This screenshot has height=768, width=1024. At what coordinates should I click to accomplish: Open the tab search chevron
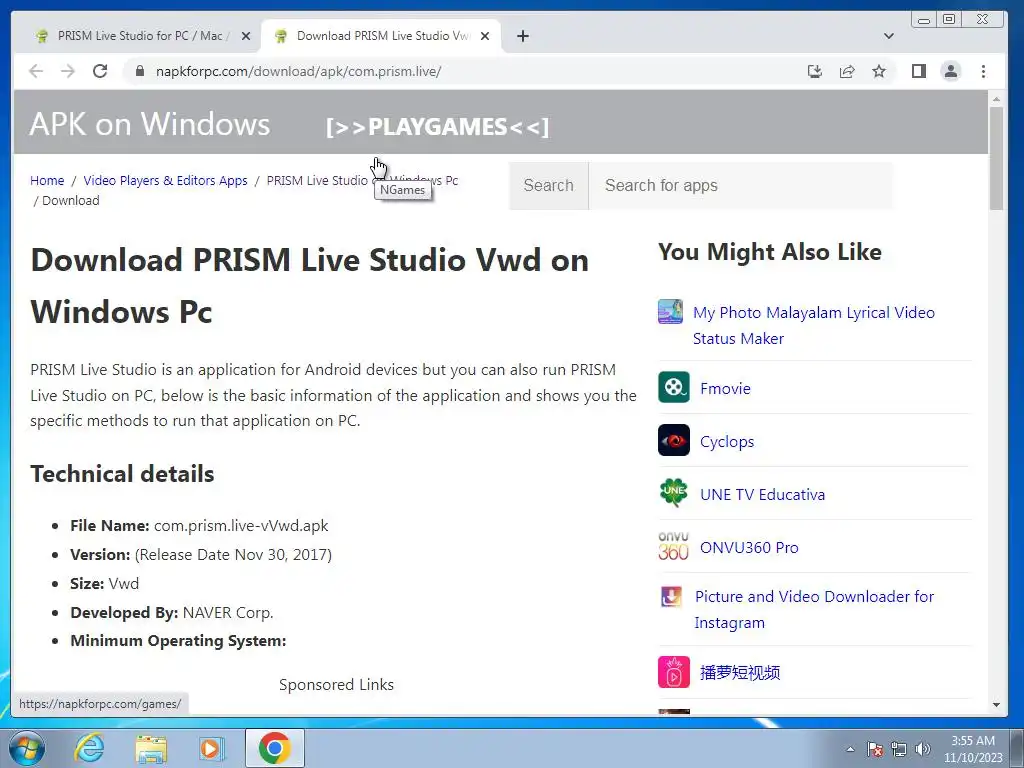(888, 36)
